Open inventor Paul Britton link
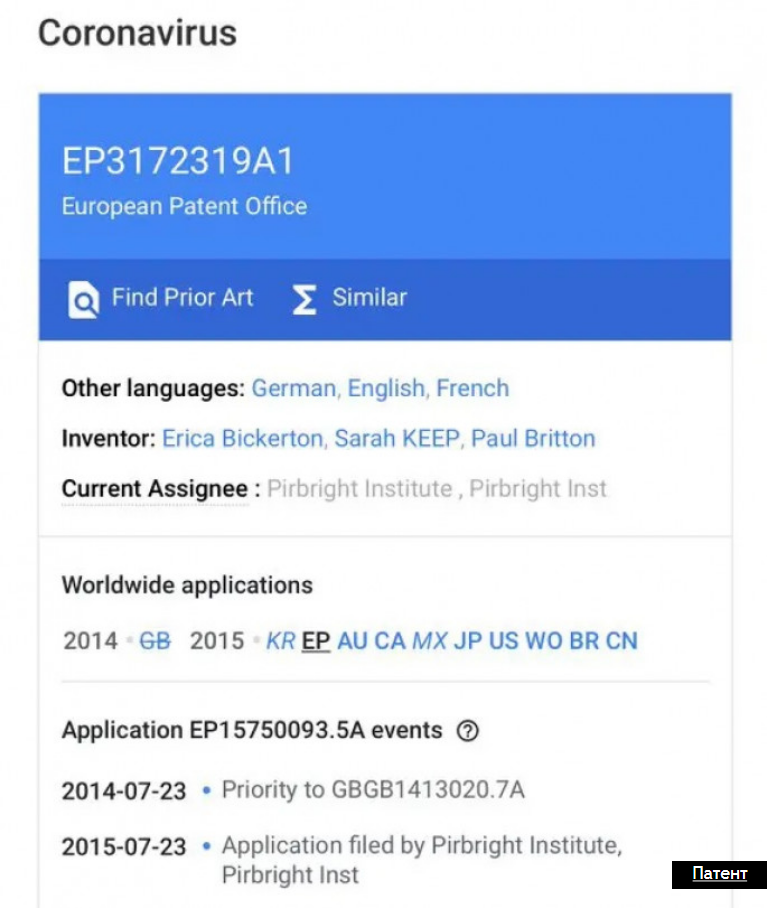 (x=533, y=439)
